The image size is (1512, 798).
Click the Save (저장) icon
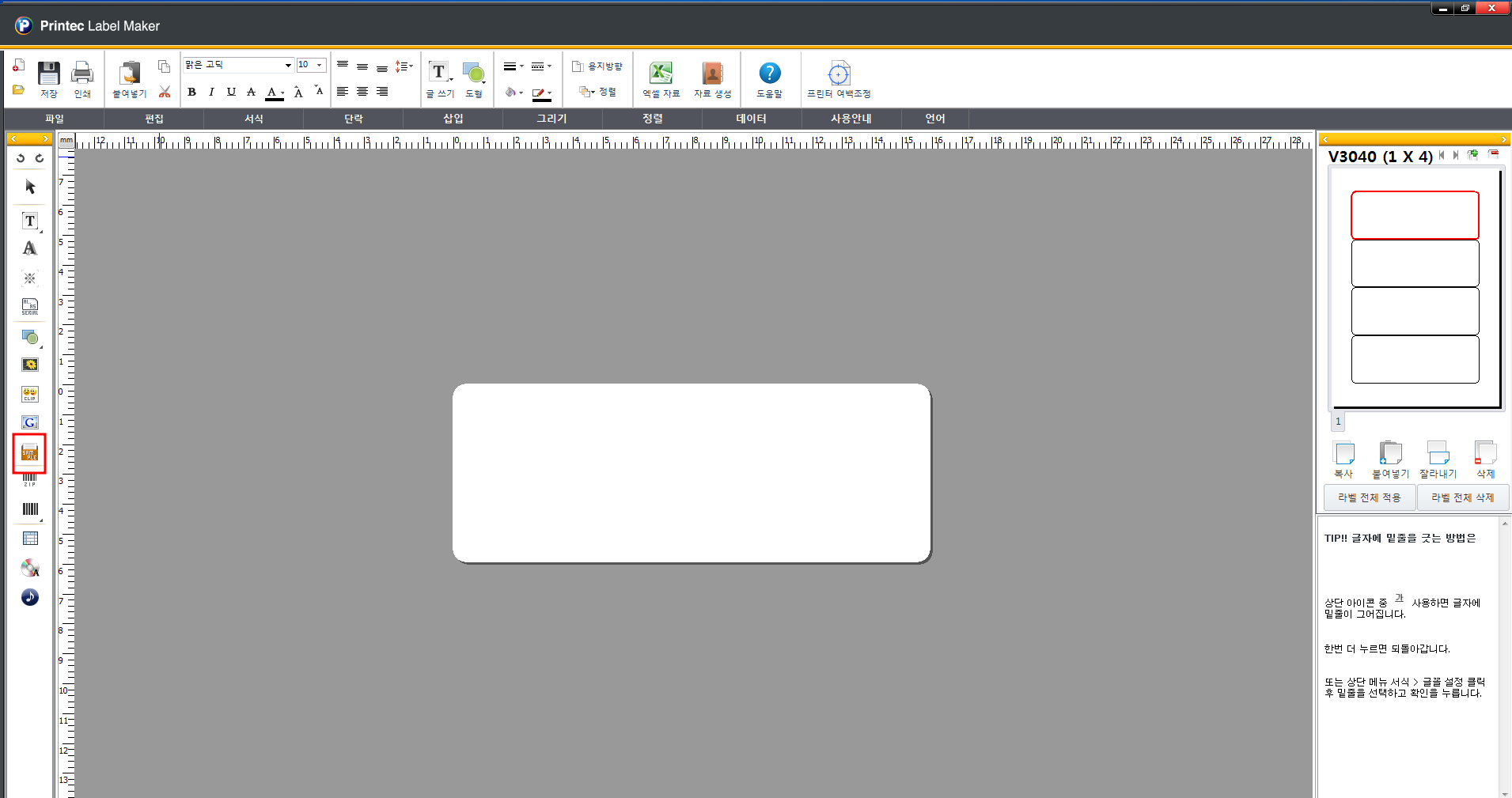click(x=49, y=79)
